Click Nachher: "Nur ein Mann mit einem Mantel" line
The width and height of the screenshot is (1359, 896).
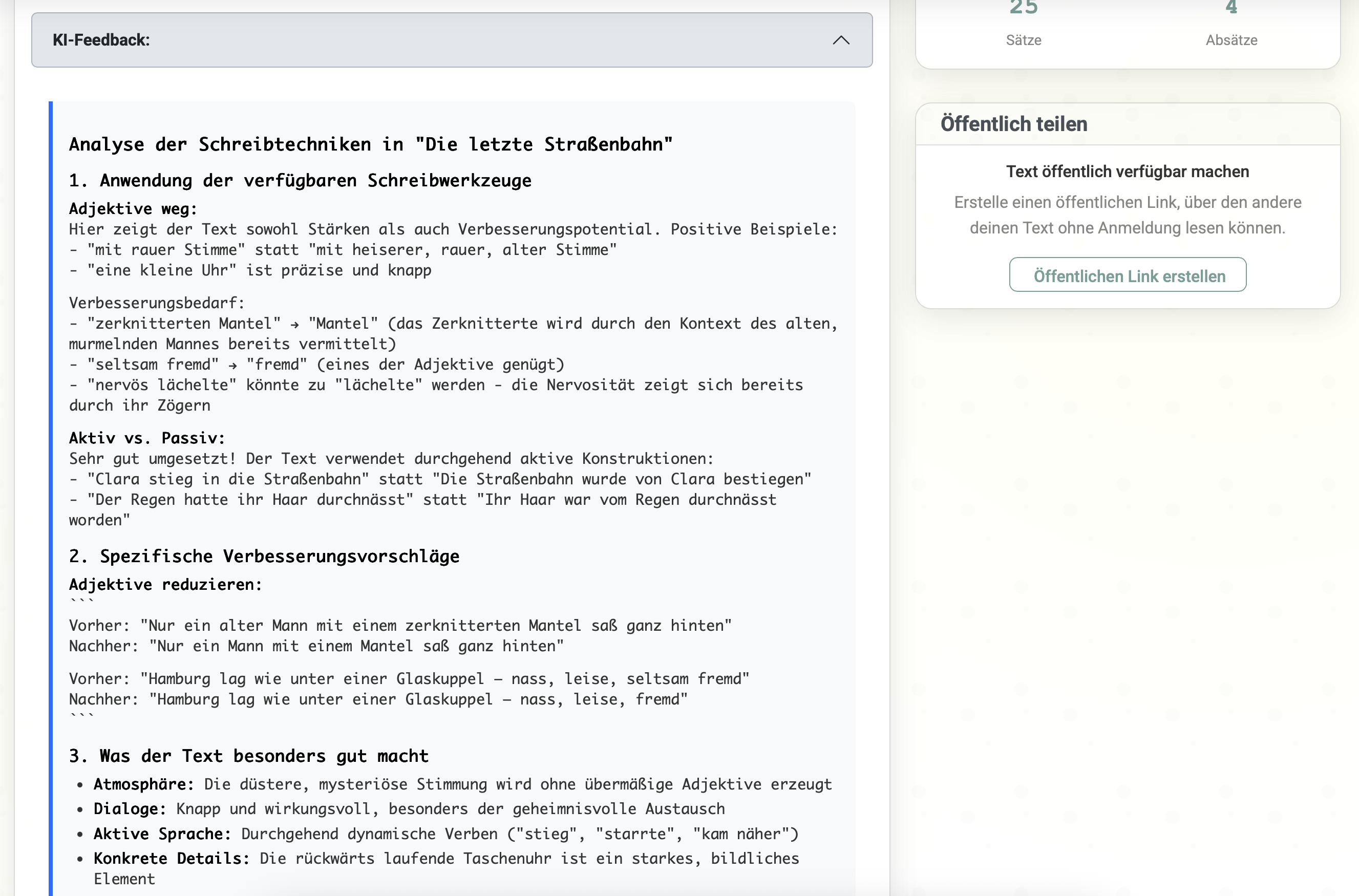tap(316, 646)
